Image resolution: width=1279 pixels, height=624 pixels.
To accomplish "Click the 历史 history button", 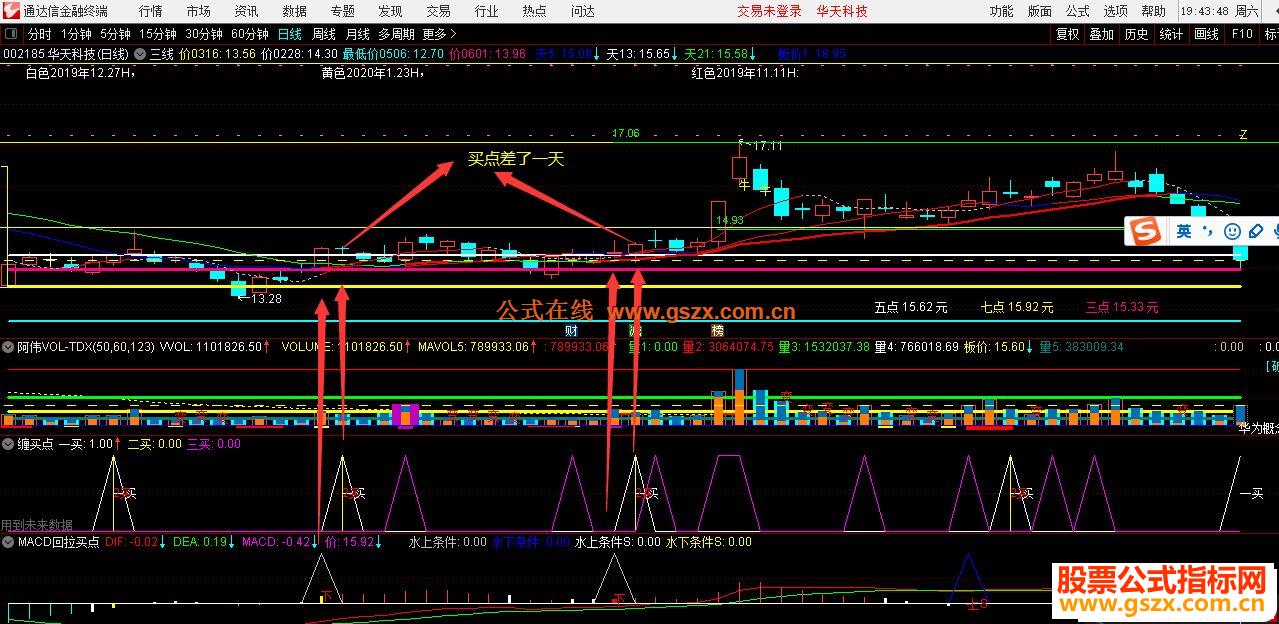I will click(x=1136, y=34).
